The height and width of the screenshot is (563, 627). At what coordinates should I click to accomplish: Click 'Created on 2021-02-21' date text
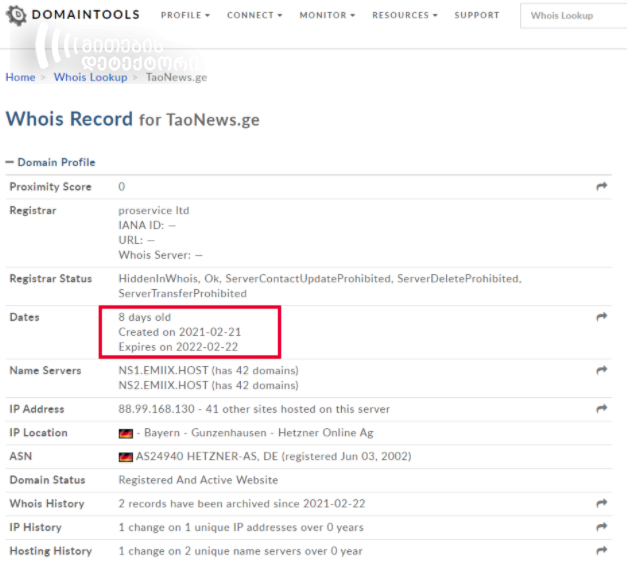tap(180, 332)
